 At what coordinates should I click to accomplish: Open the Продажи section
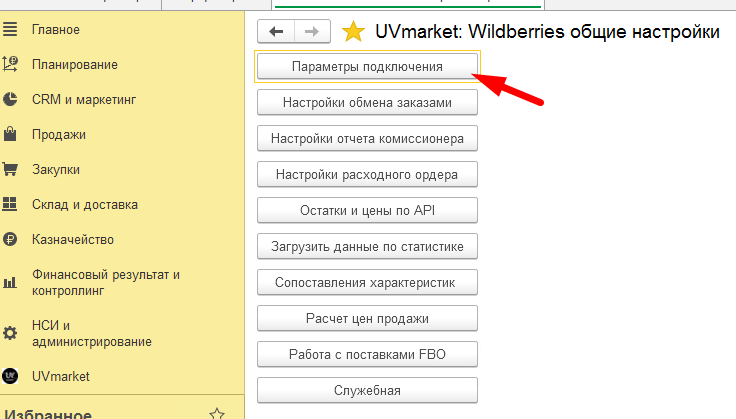click(59, 135)
